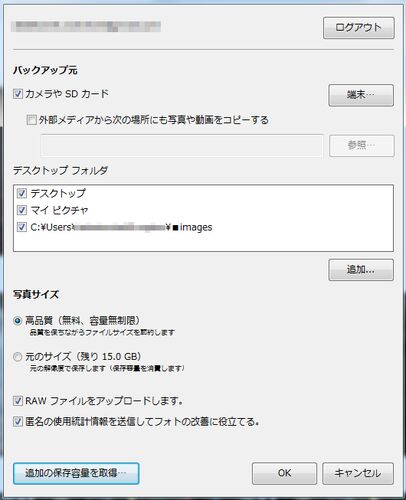Screen dimensions: 406x500
Task: Uncheck the C:¥Users images folder checkbox
Action: coord(22,227)
